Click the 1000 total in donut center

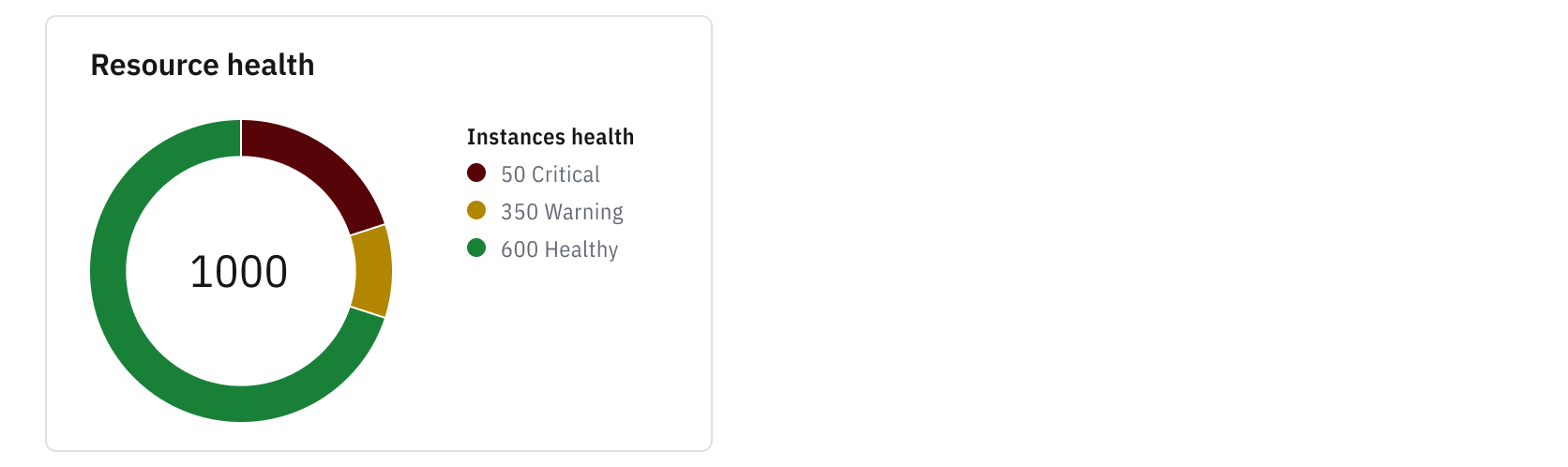click(239, 272)
